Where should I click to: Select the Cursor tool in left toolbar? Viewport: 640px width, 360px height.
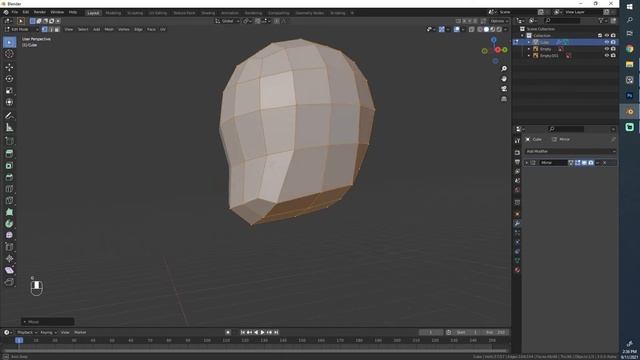click(9, 54)
